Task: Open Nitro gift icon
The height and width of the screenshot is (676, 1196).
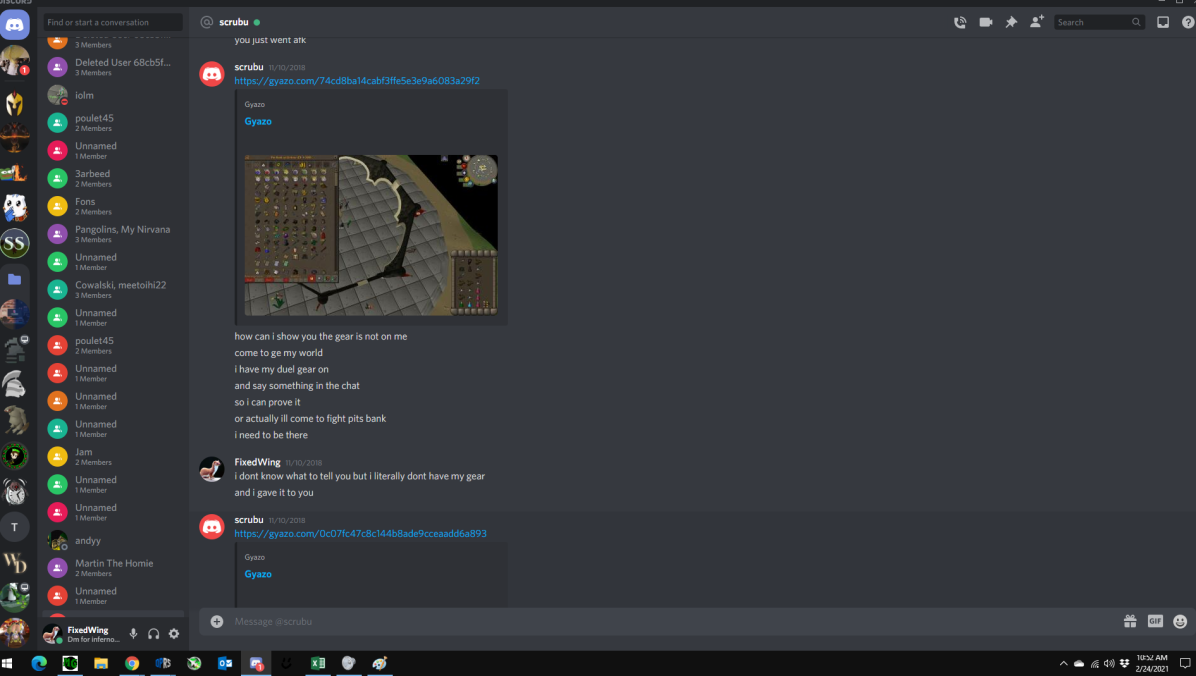Action: tap(1130, 621)
